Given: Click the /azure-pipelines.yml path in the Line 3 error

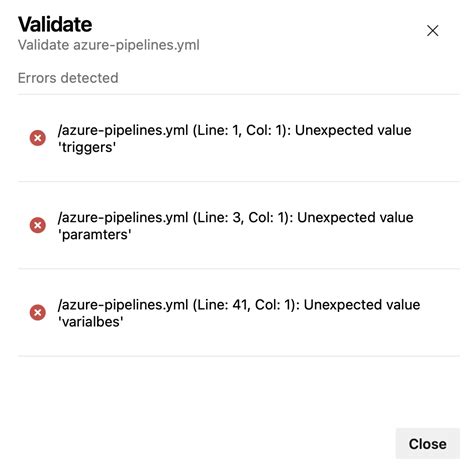Looking at the screenshot, I should [x=123, y=218].
